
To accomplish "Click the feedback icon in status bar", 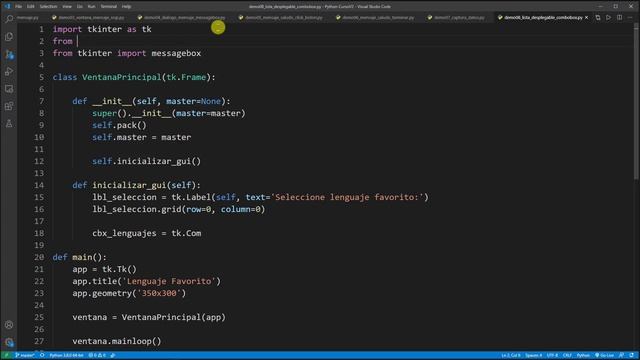I will pos(622,356).
